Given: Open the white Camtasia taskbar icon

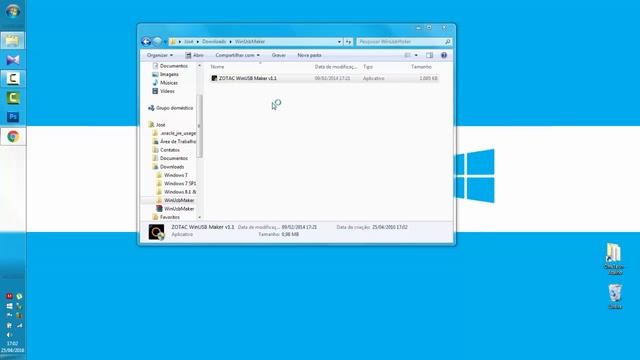Looking at the screenshot, I should pos(13,79).
